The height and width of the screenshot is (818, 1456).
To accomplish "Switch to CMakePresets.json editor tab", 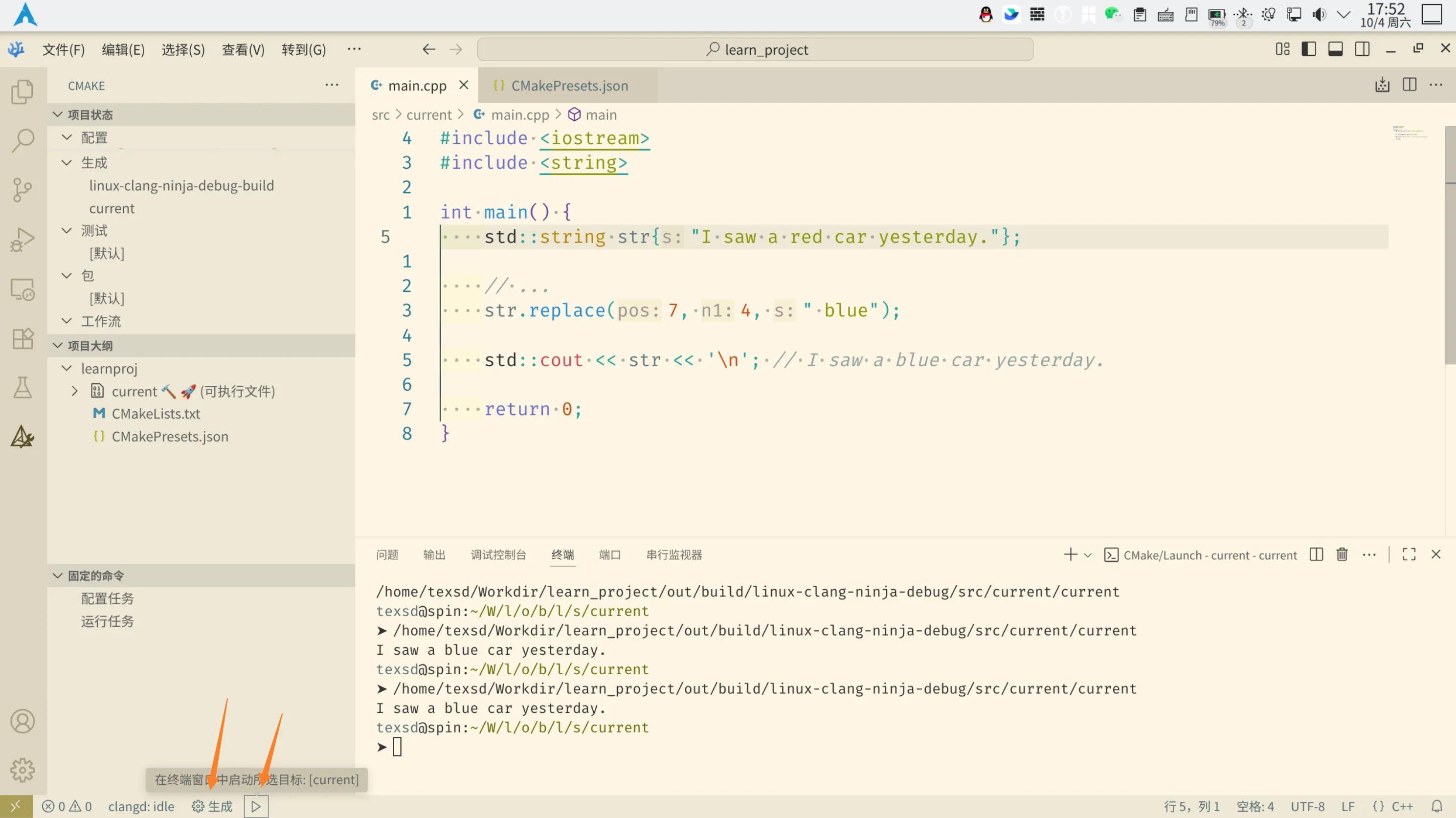I will pos(569,86).
